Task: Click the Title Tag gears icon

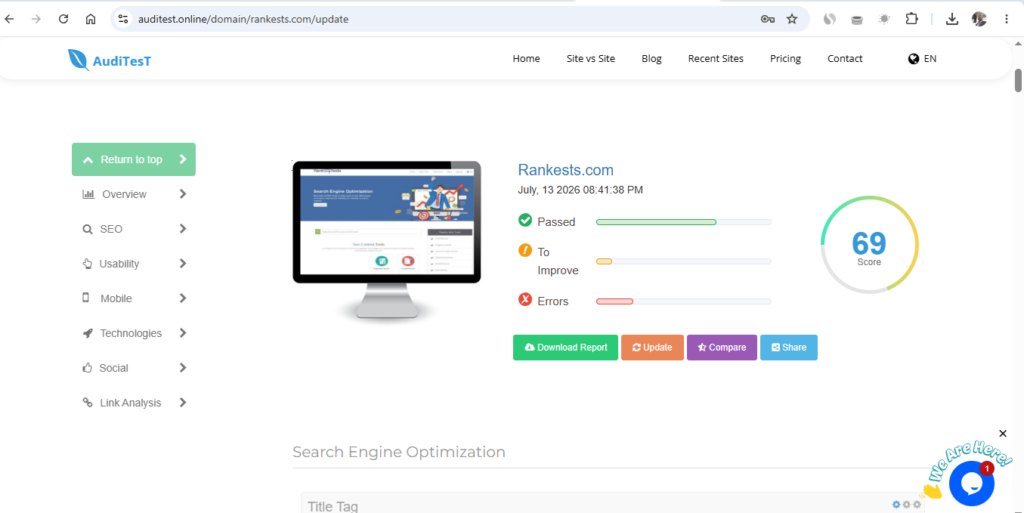Action: pyautogui.click(x=906, y=505)
